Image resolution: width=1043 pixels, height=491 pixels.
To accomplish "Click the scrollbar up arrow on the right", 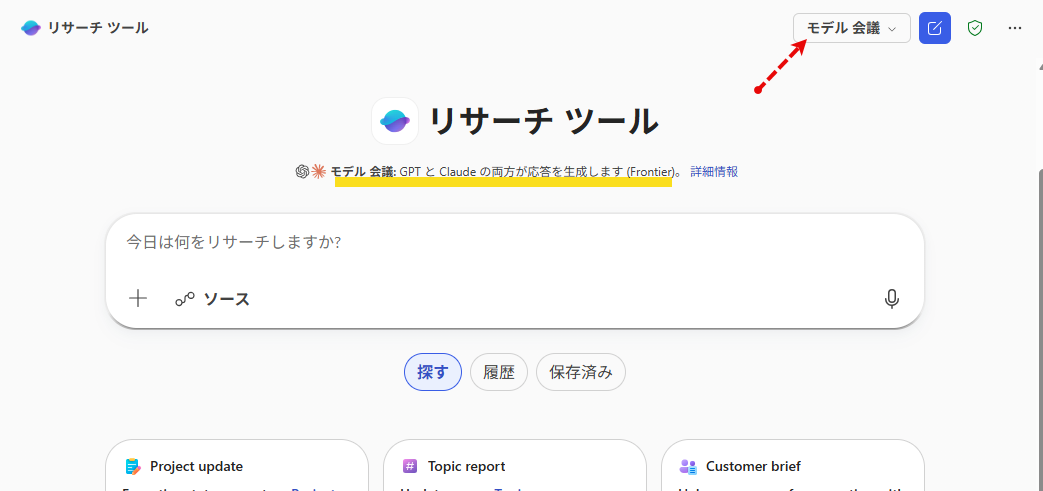I will click(1038, 66).
